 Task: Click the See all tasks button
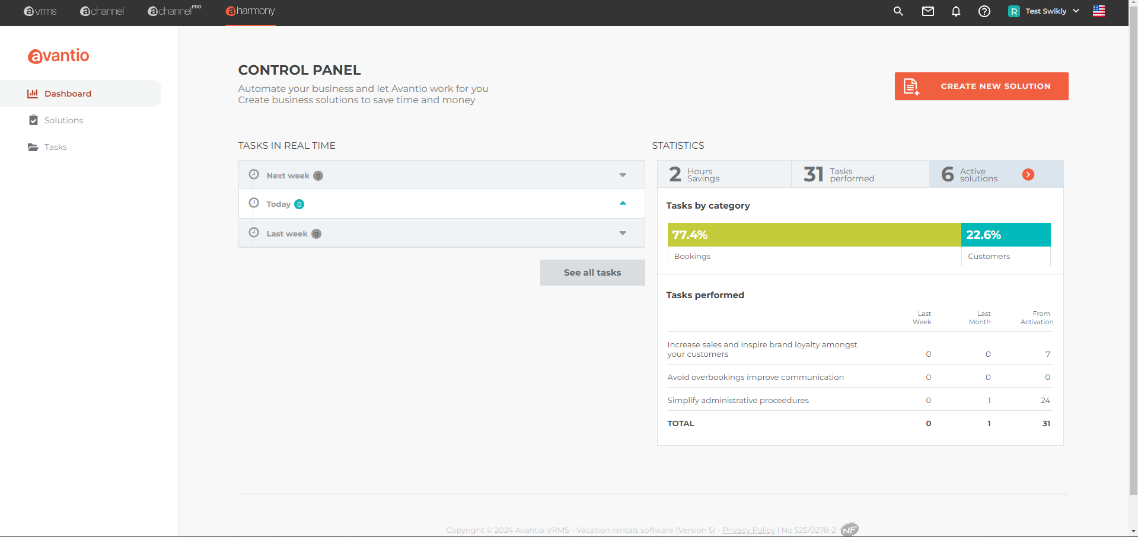pos(592,273)
